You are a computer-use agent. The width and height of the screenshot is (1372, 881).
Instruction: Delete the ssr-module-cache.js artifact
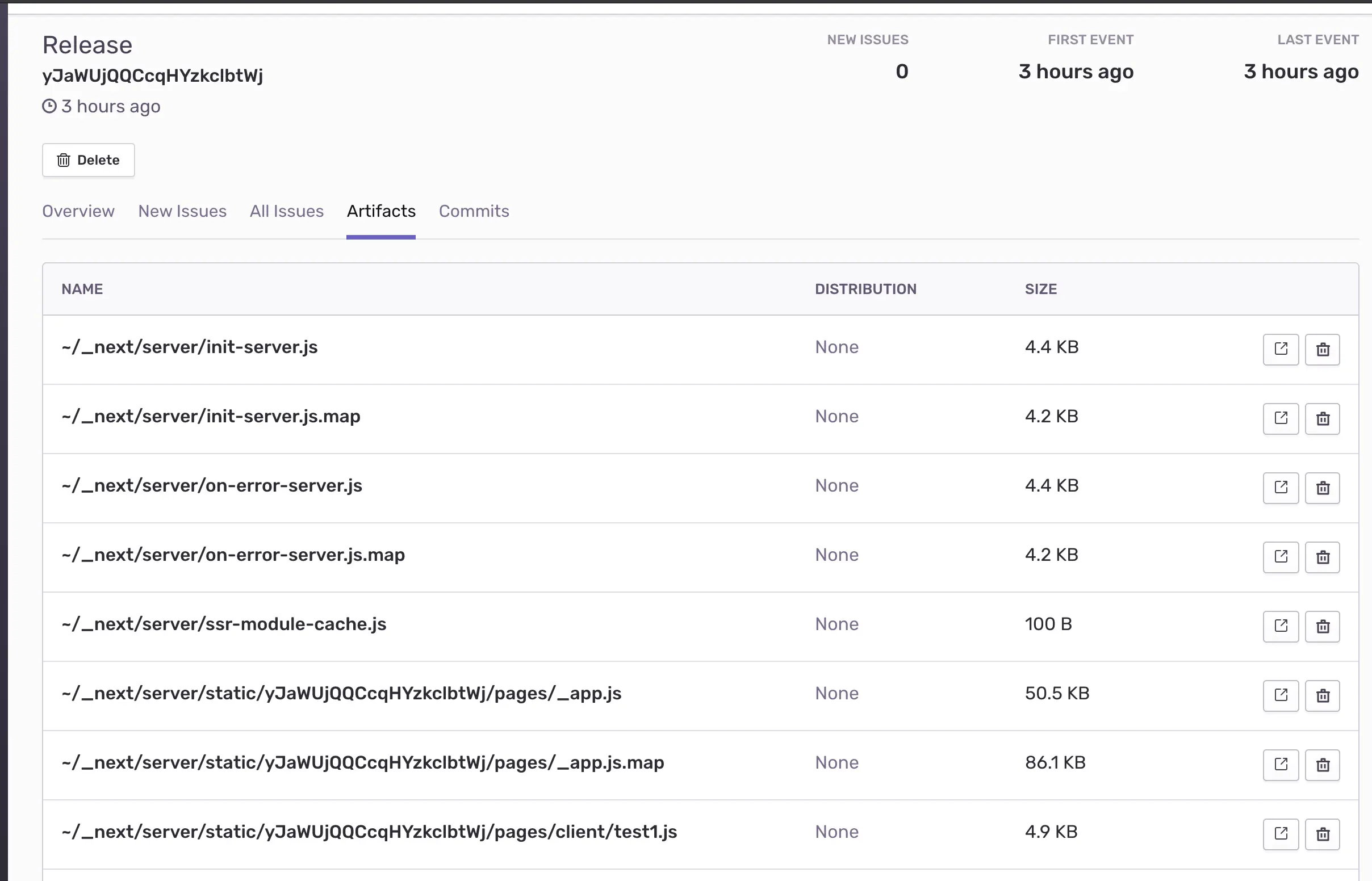(x=1322, y=626)
